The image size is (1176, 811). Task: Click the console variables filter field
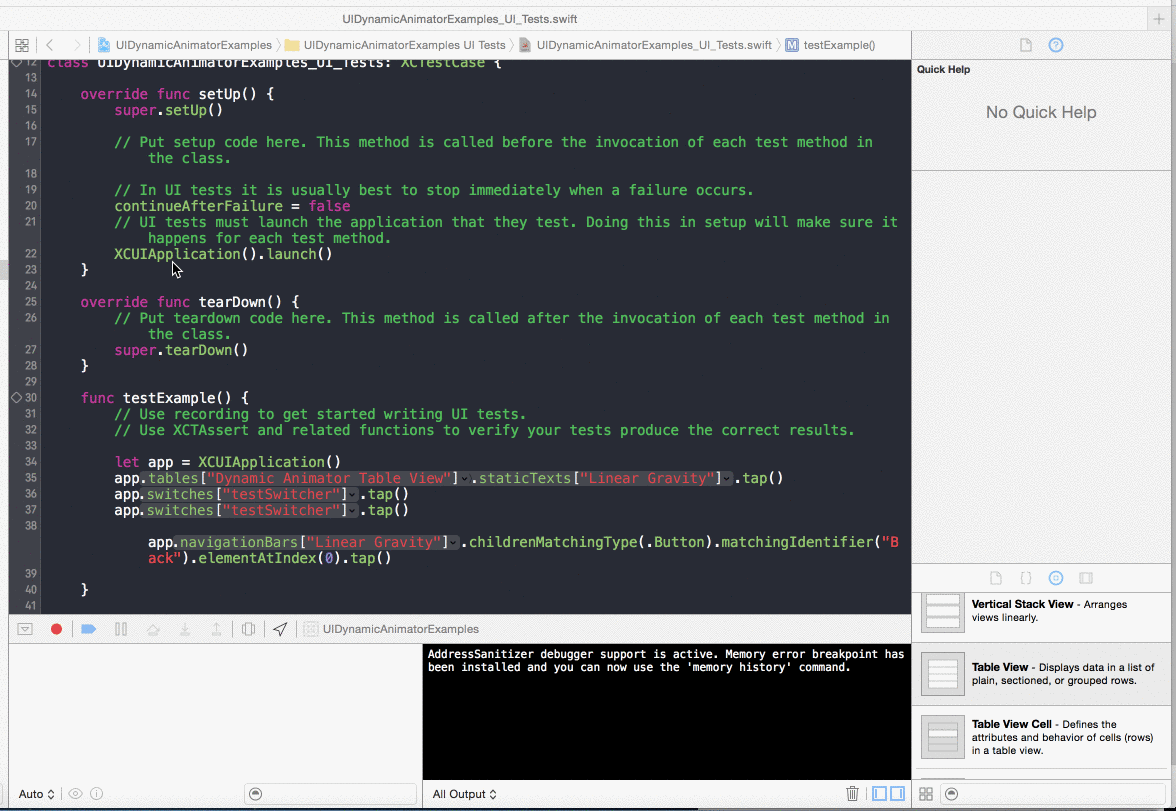tap(330, 794)
